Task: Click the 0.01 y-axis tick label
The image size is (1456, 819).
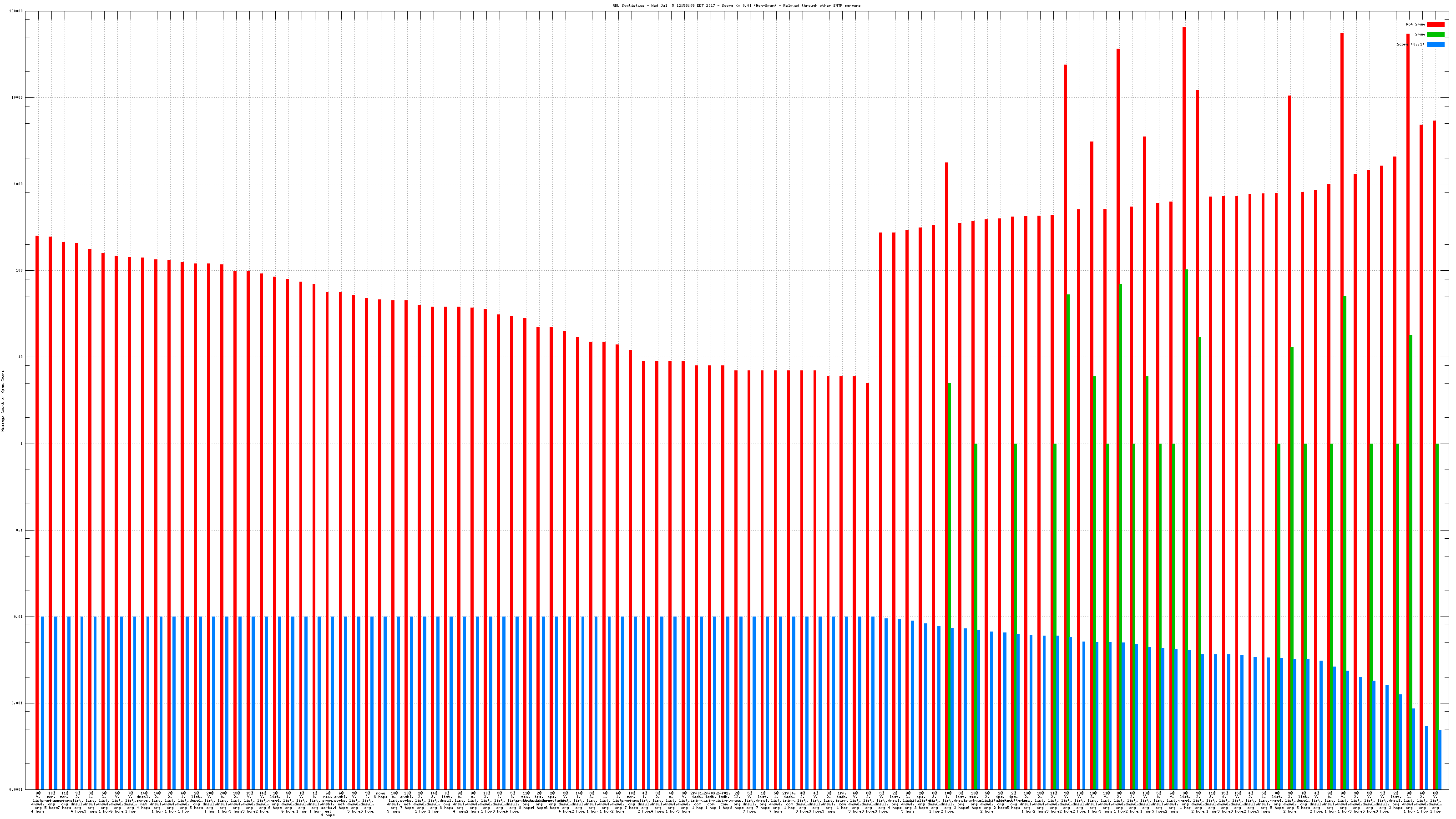Action: pyautogui.click(x=18, y=617)
